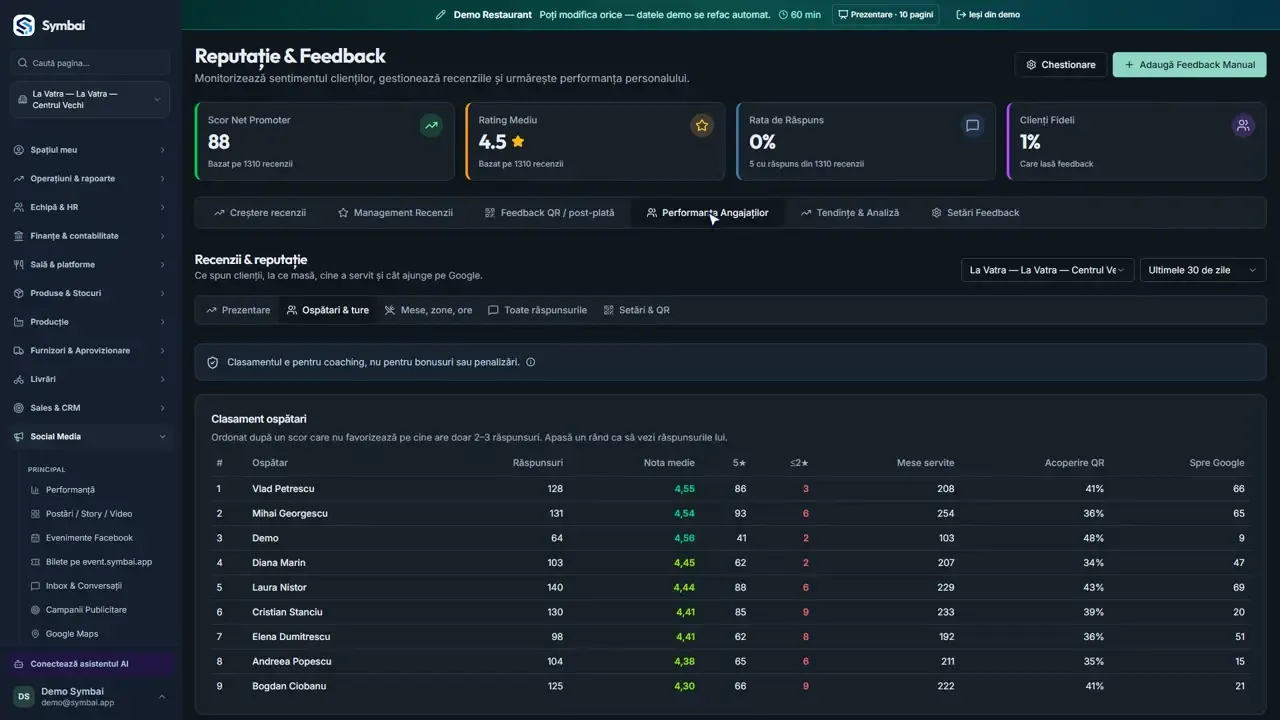Open the Chestionare button
1280x720 pixels.
1060,65
